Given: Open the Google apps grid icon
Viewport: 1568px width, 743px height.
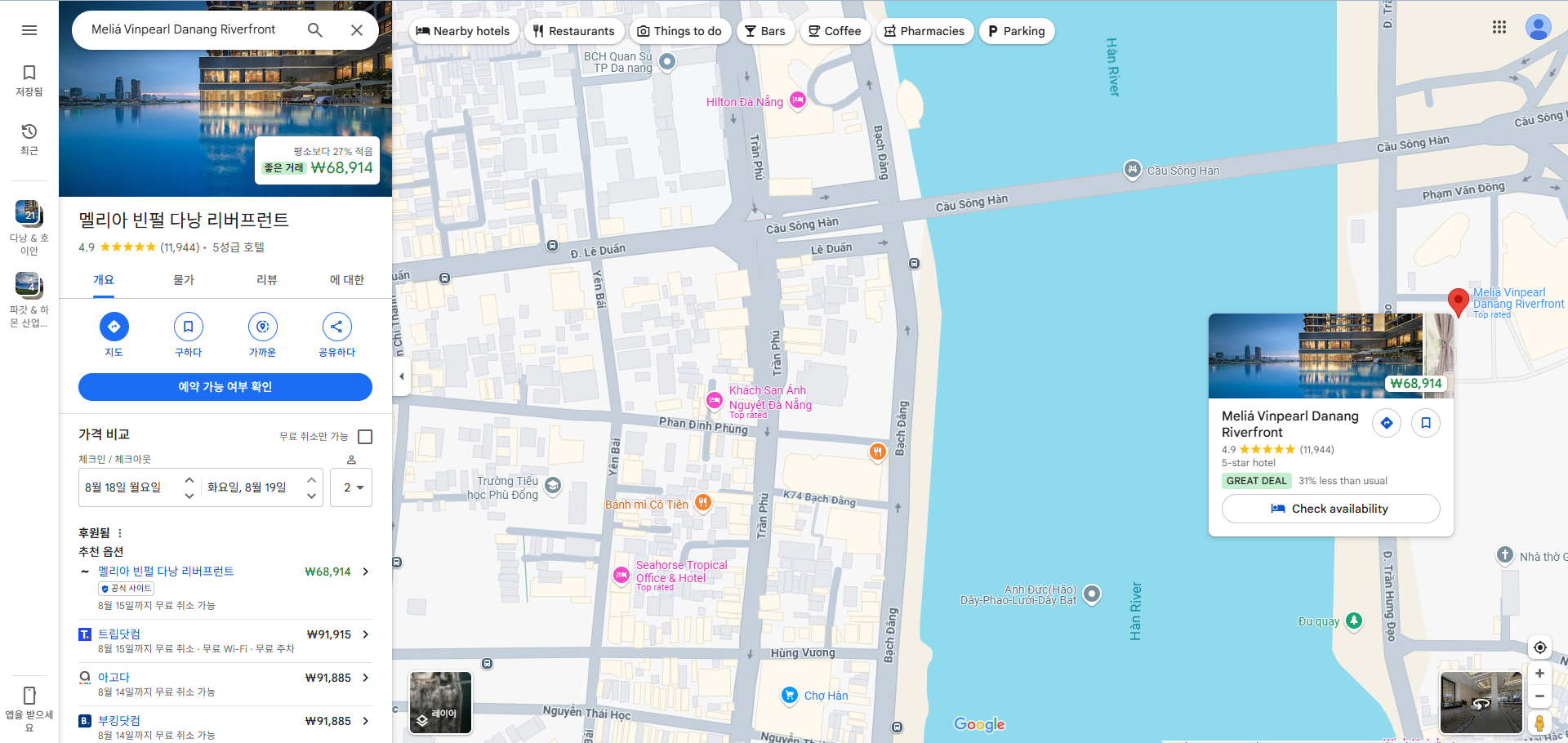Looking at the screenshot, I should [1499, 27].
